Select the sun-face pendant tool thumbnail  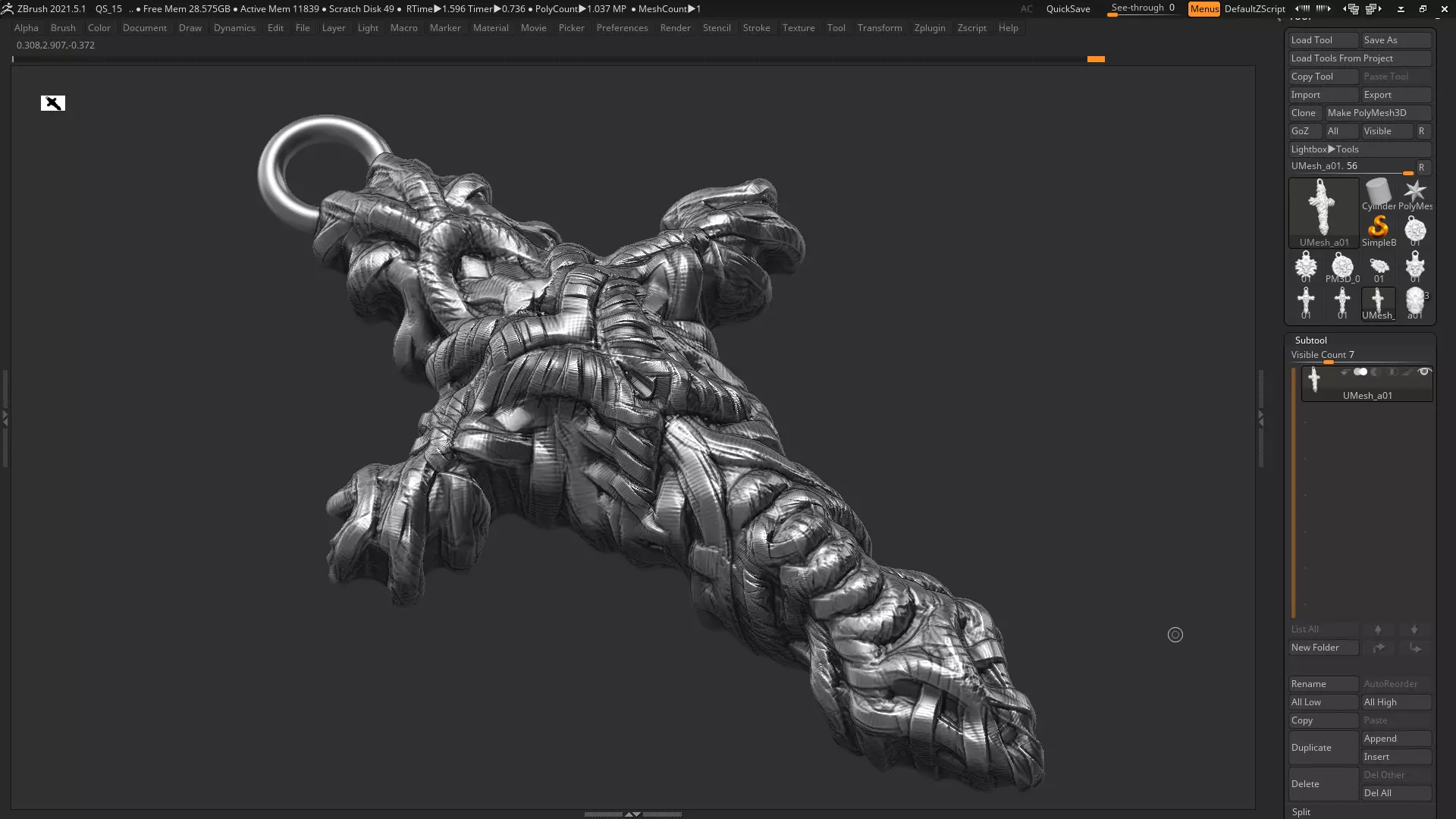[x=1306, y=268]
